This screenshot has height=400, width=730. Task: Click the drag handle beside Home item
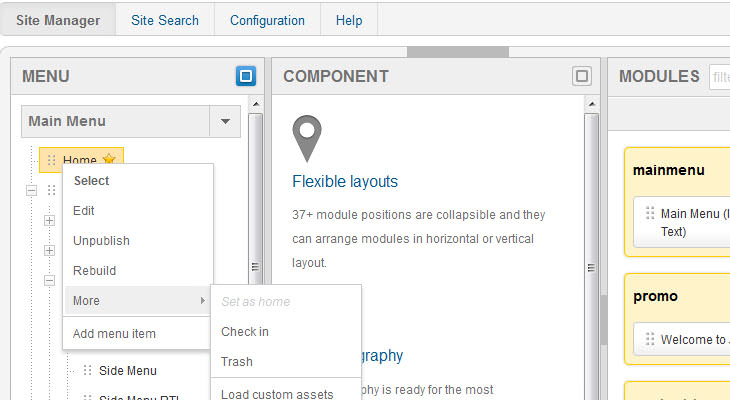point(50,160)
